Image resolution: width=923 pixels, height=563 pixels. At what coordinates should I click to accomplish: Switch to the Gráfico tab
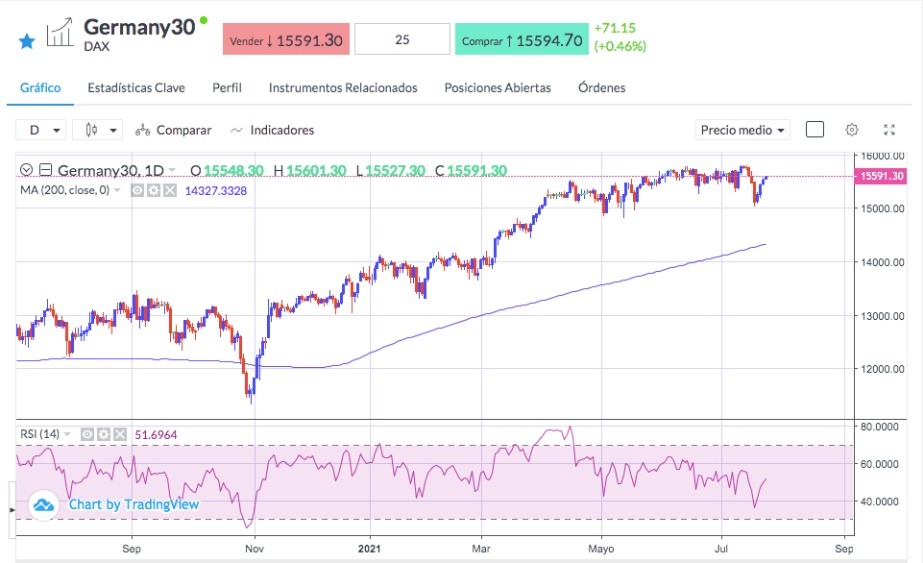40,88
